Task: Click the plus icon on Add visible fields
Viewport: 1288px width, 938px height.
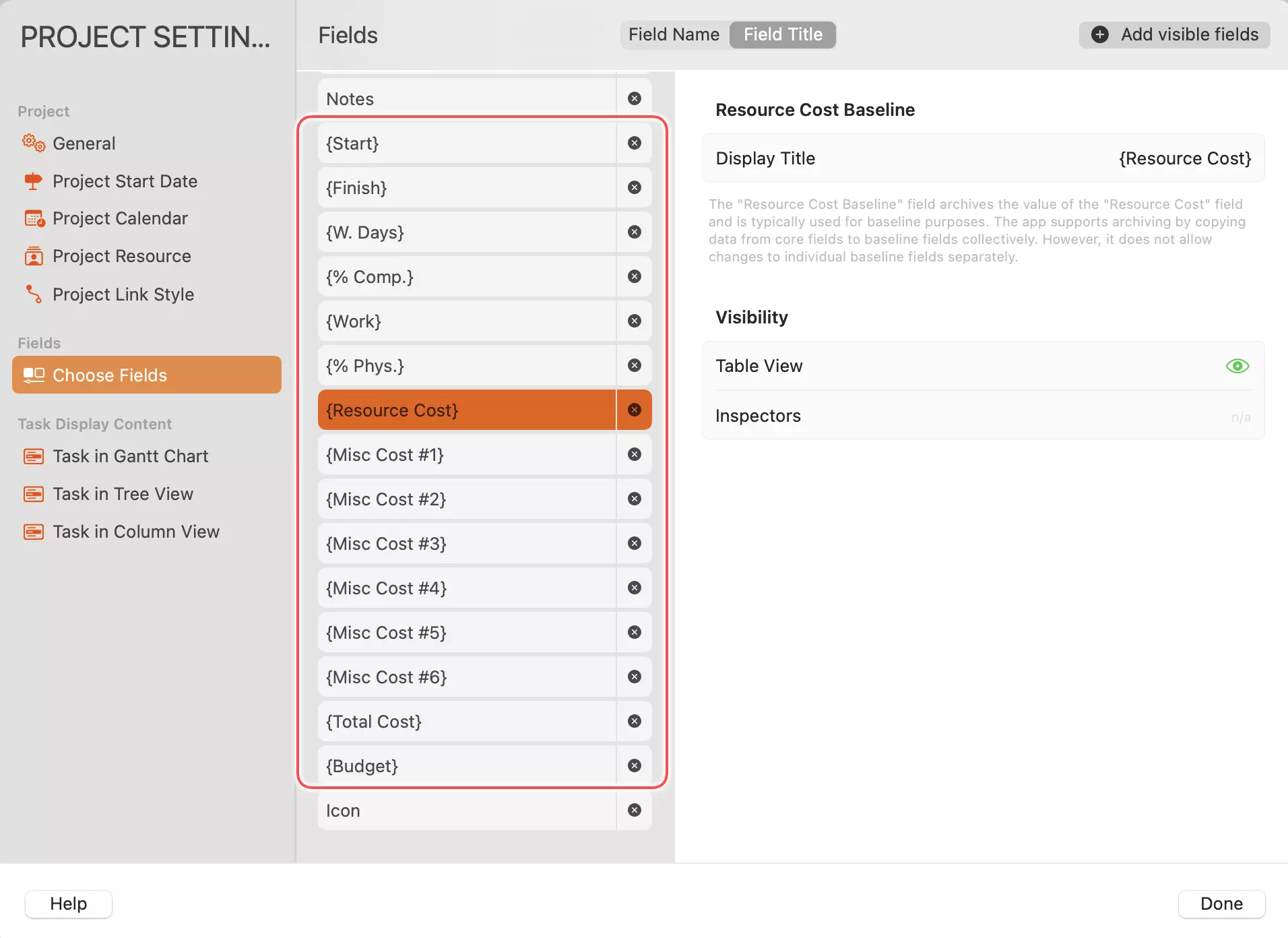Action: 1100,34
